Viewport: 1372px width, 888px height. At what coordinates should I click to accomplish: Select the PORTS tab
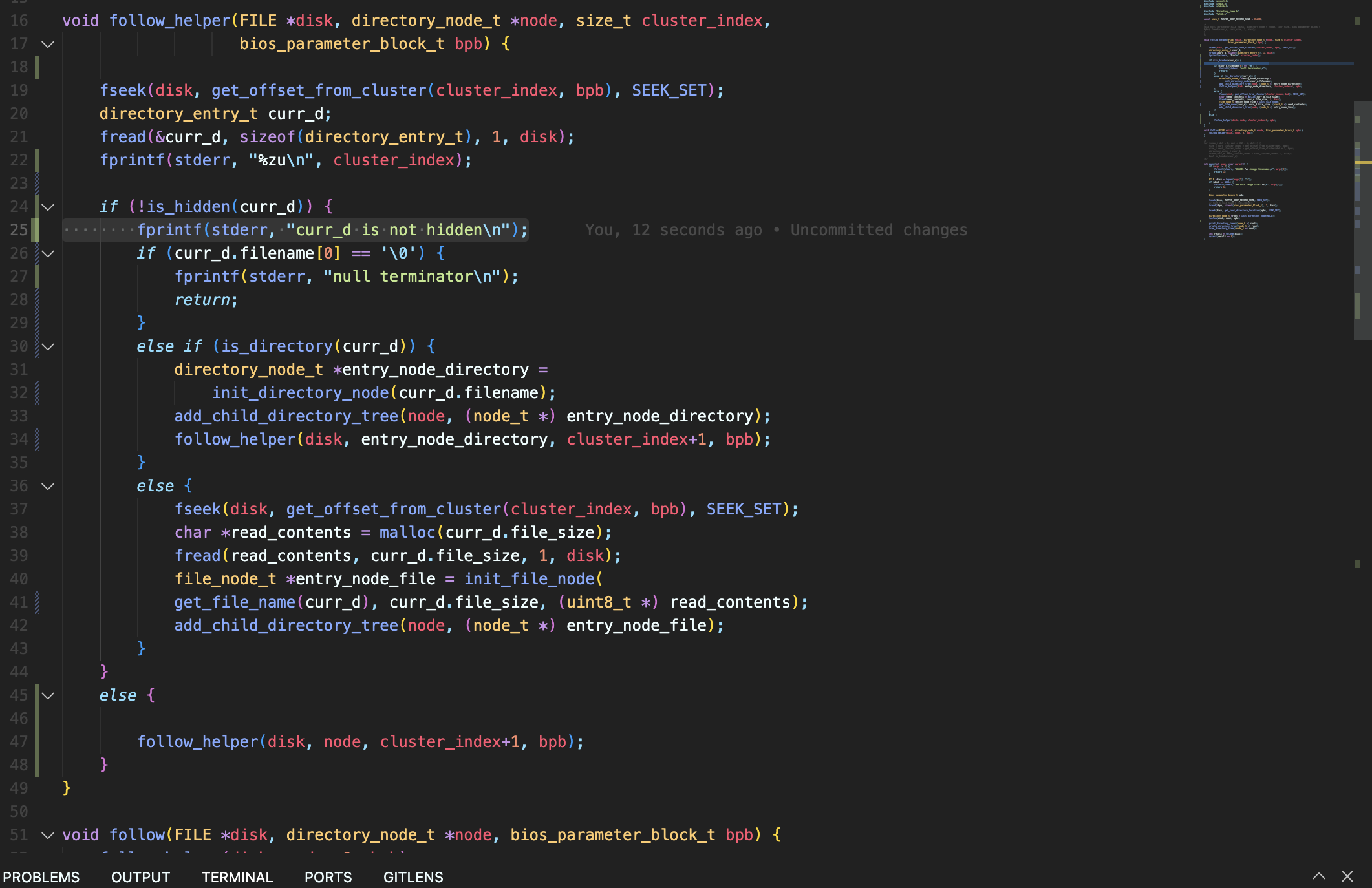tap(328, 877)
